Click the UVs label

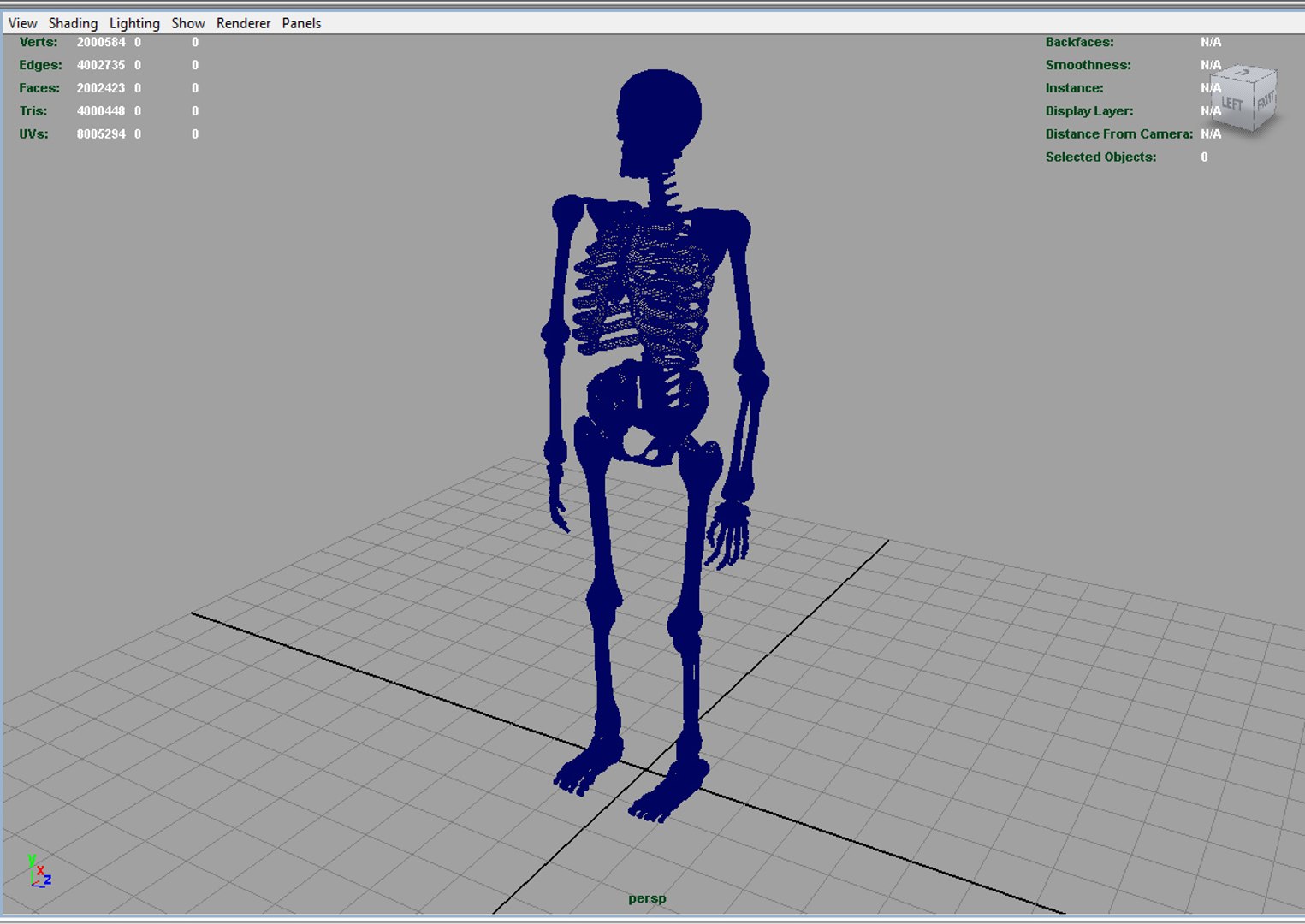tap(33, 134)
